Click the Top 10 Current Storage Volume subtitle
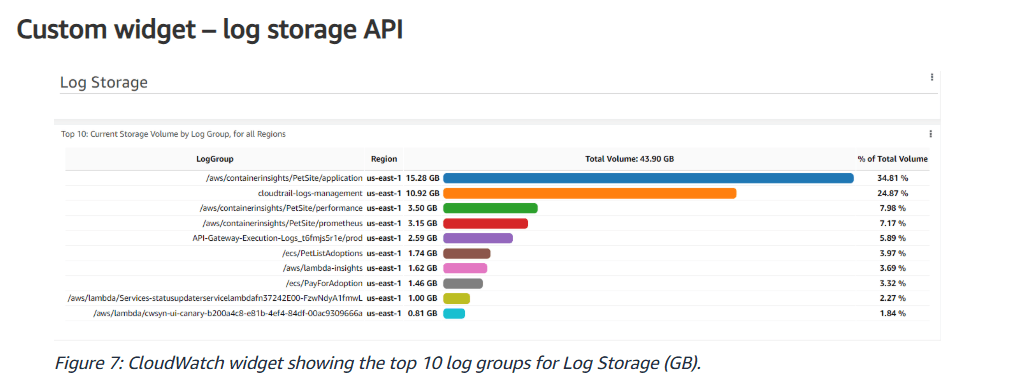The image size is (1010, 388). click(173, 134)
